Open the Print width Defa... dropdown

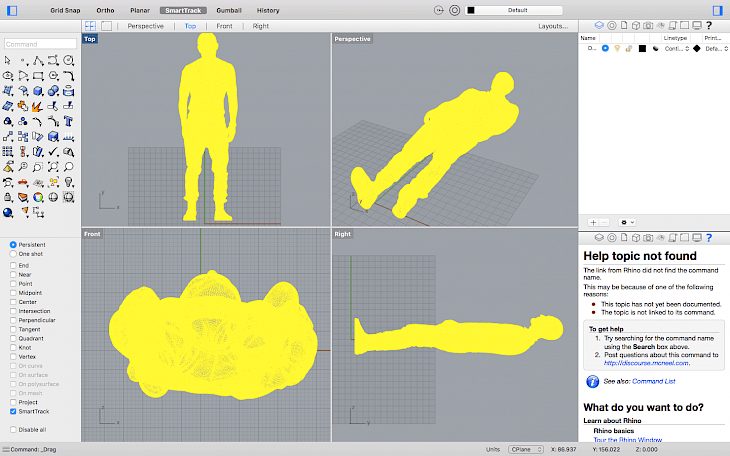[716, 48]
